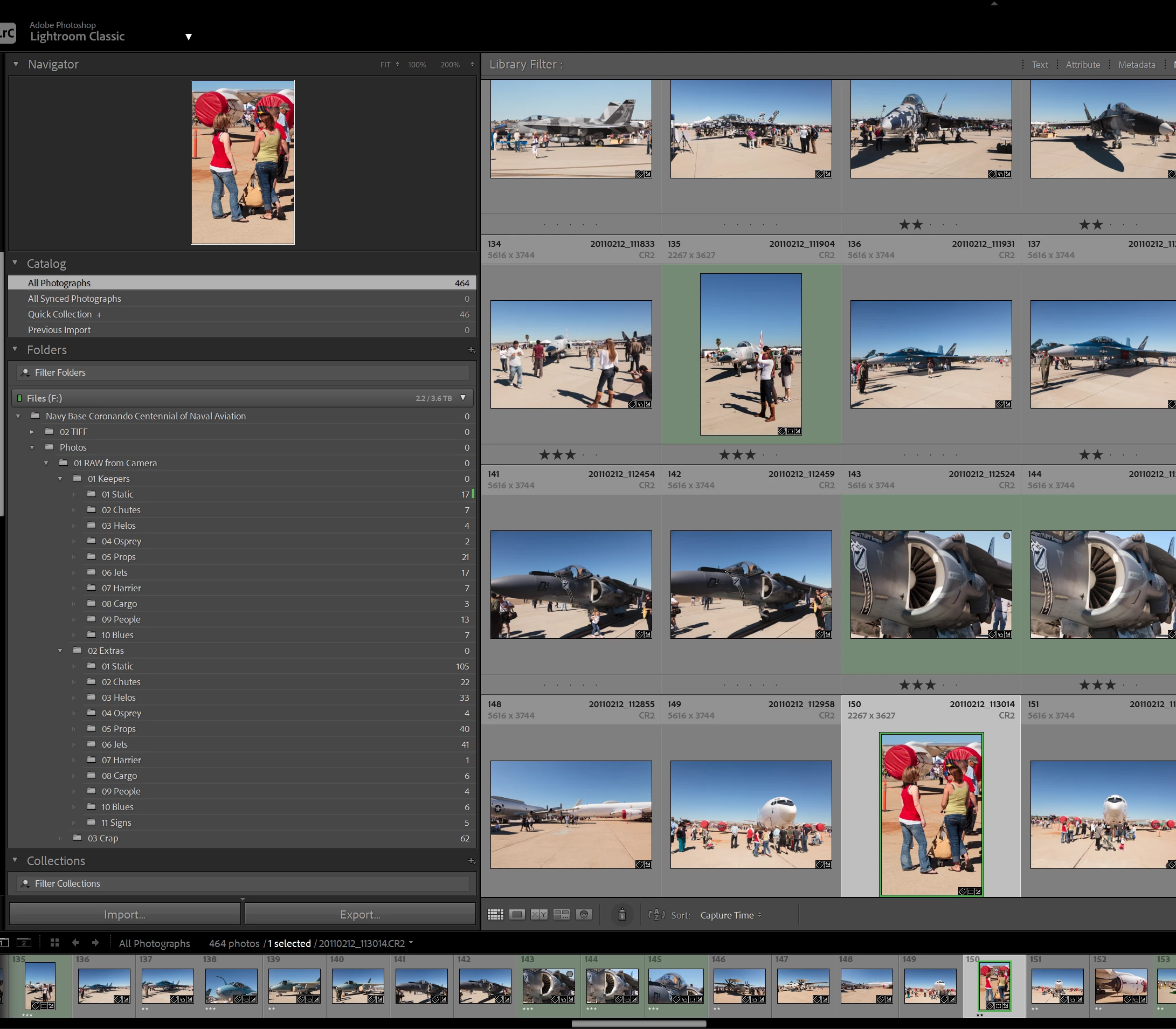Open the Metadata filter tab
This screenshot has width=1176, height=1029.
point(1136,65)
